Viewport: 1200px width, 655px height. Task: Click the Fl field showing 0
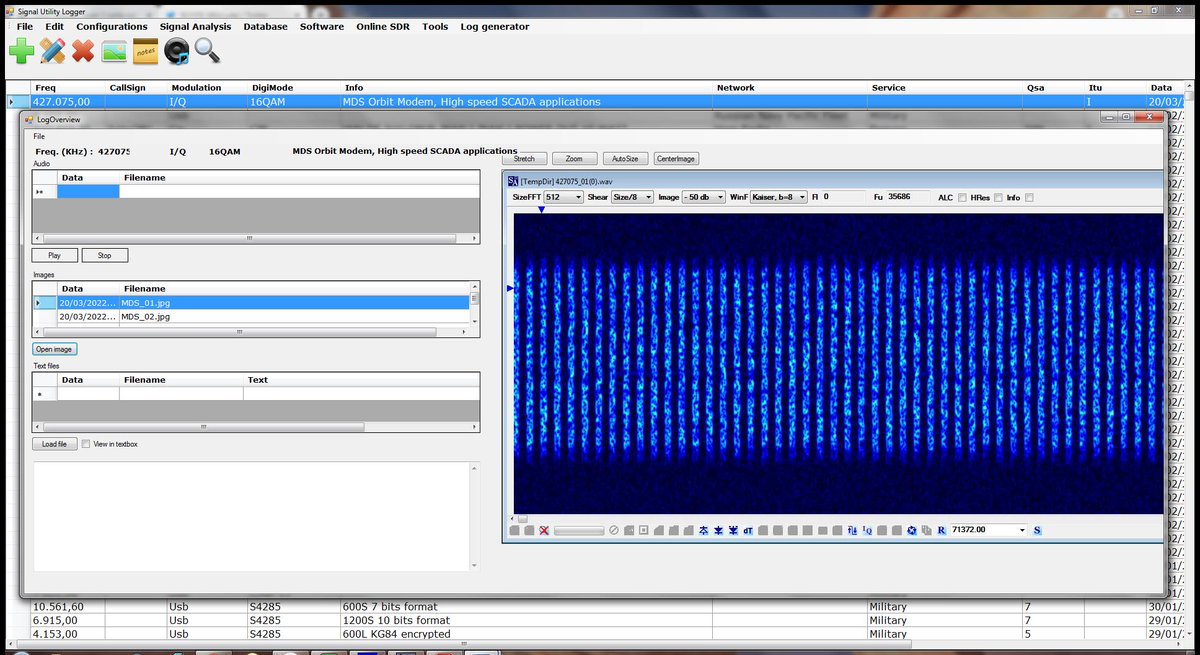(843, 198)
